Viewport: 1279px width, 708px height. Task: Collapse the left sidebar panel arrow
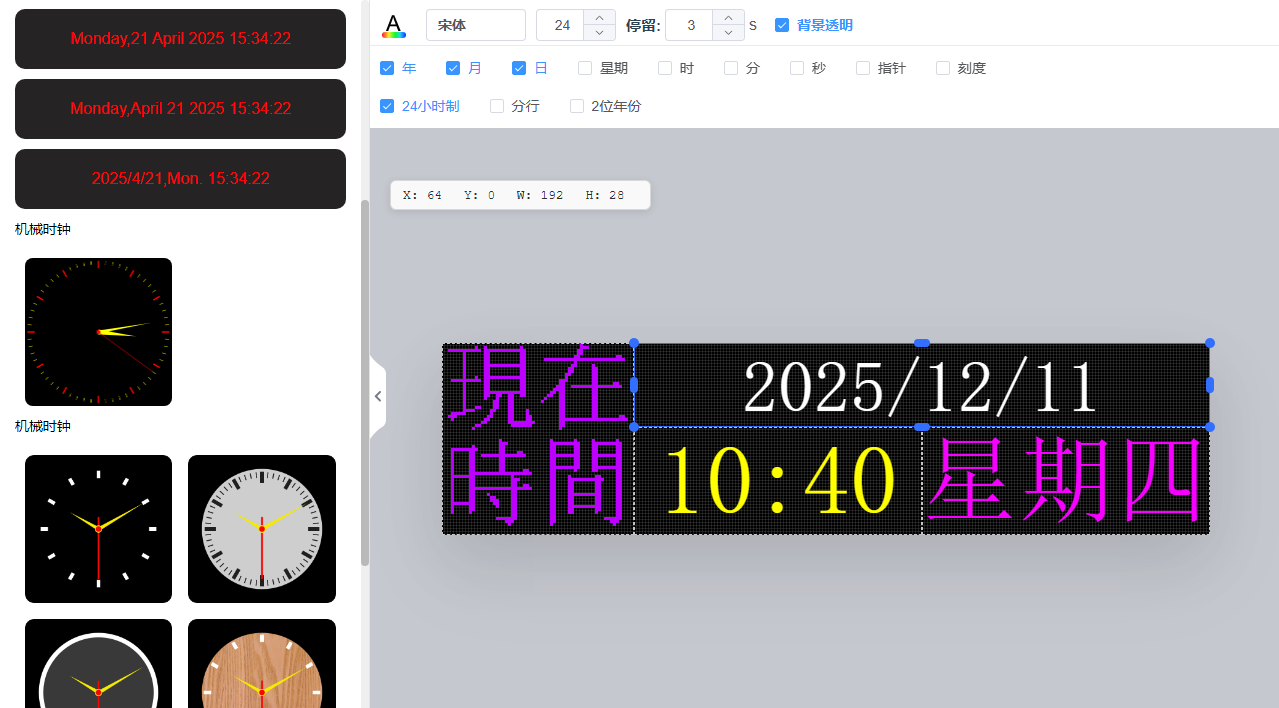click(x=377, y=396)
